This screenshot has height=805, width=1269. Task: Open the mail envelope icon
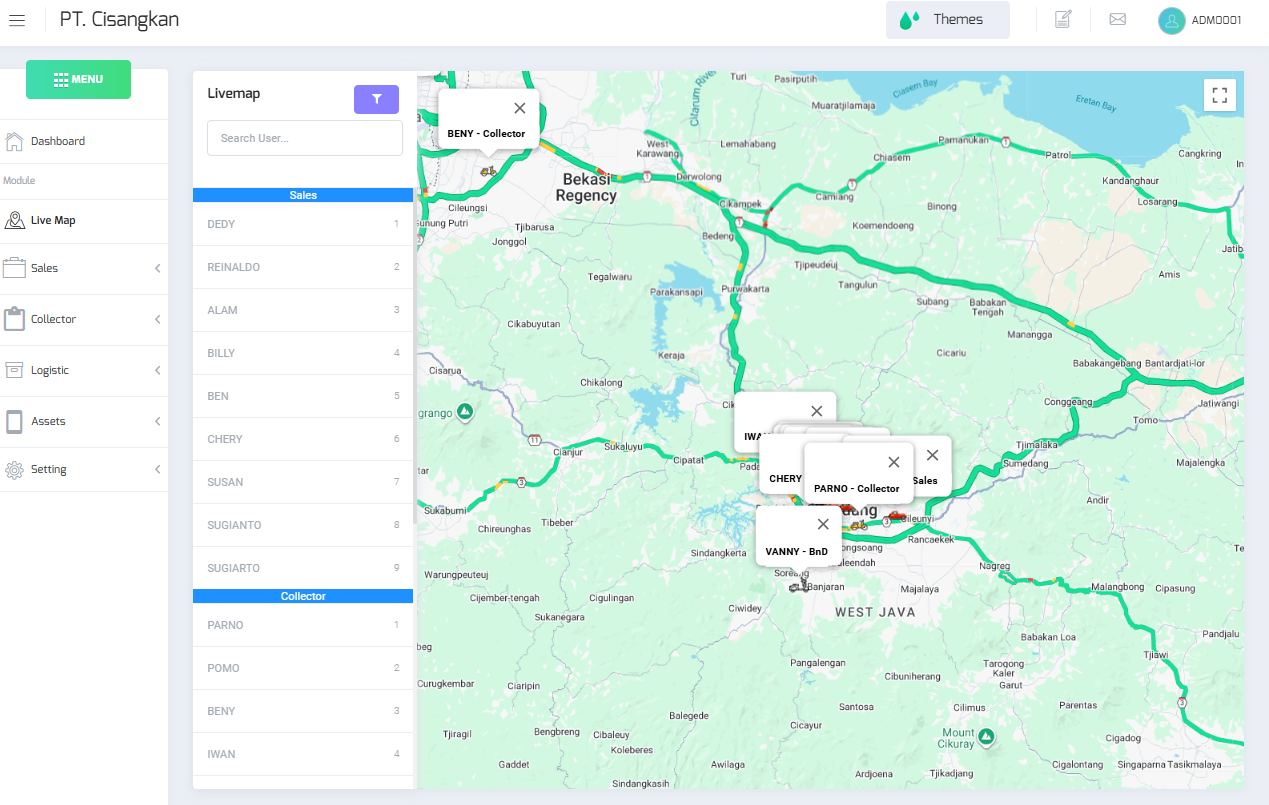coord(1117,20)
